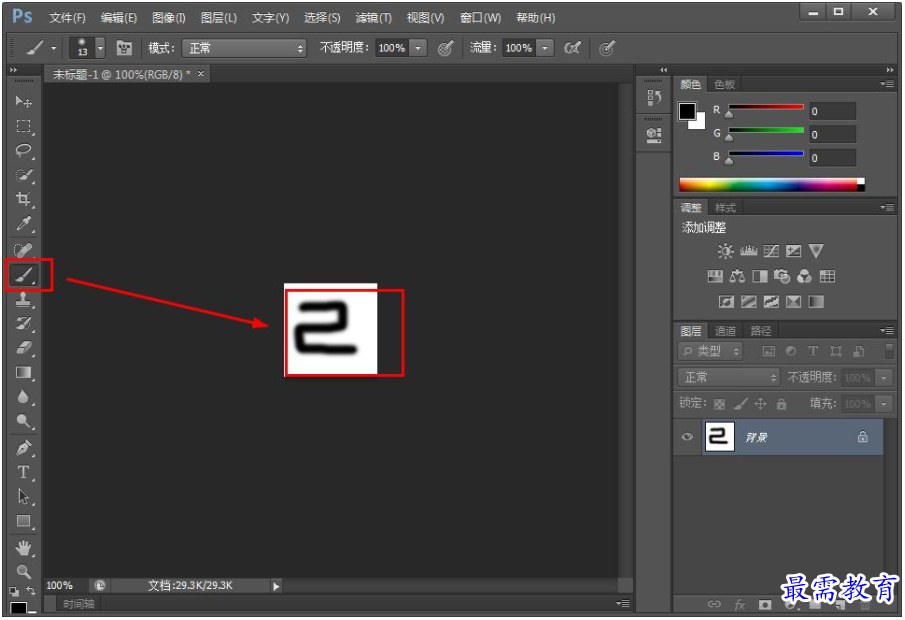
Task: Add a Levels adjustment
Action: click(x=749, y=251)
